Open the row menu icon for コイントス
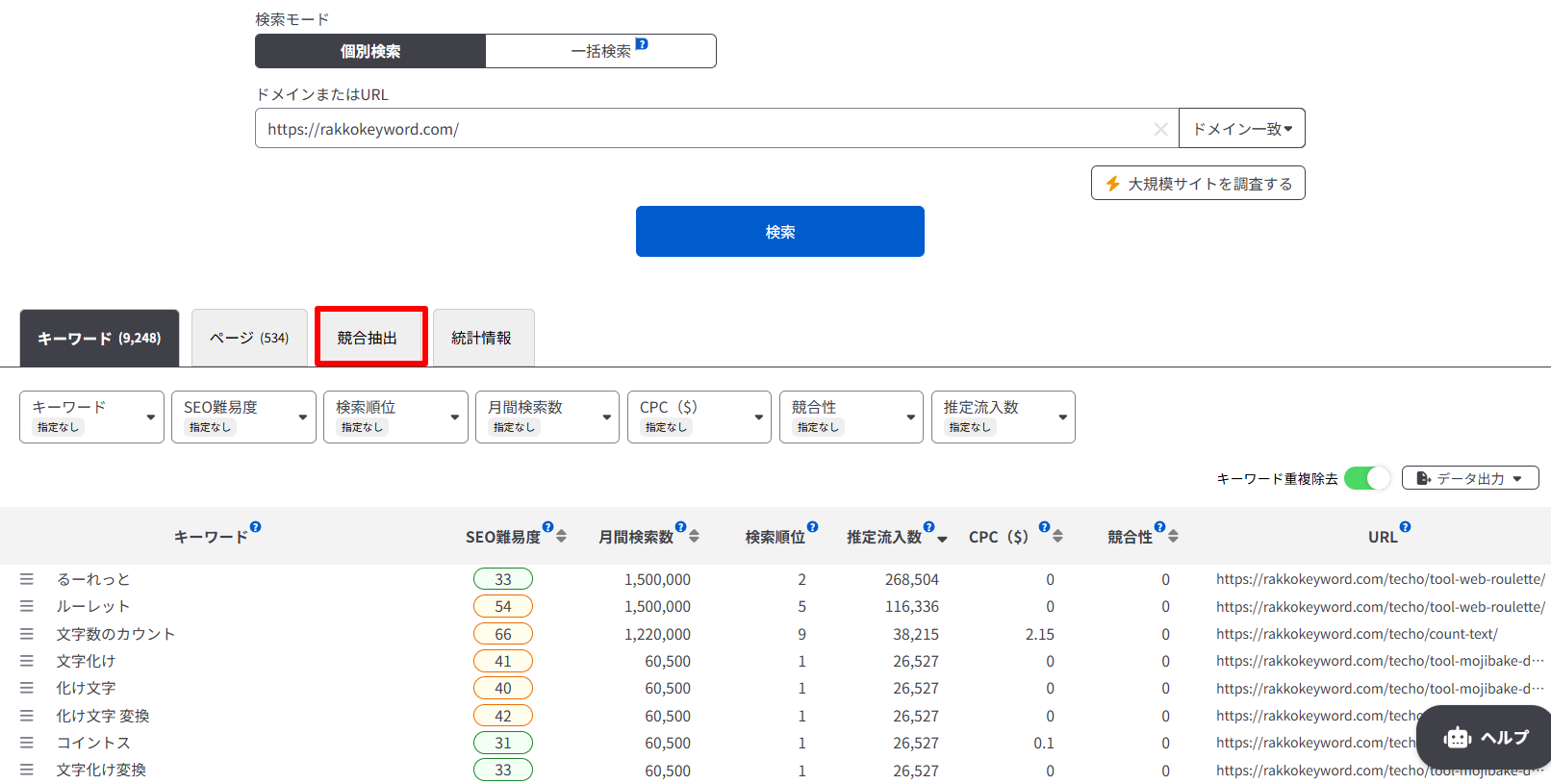The image size is (1551, 784). click(x=27, y=743)
